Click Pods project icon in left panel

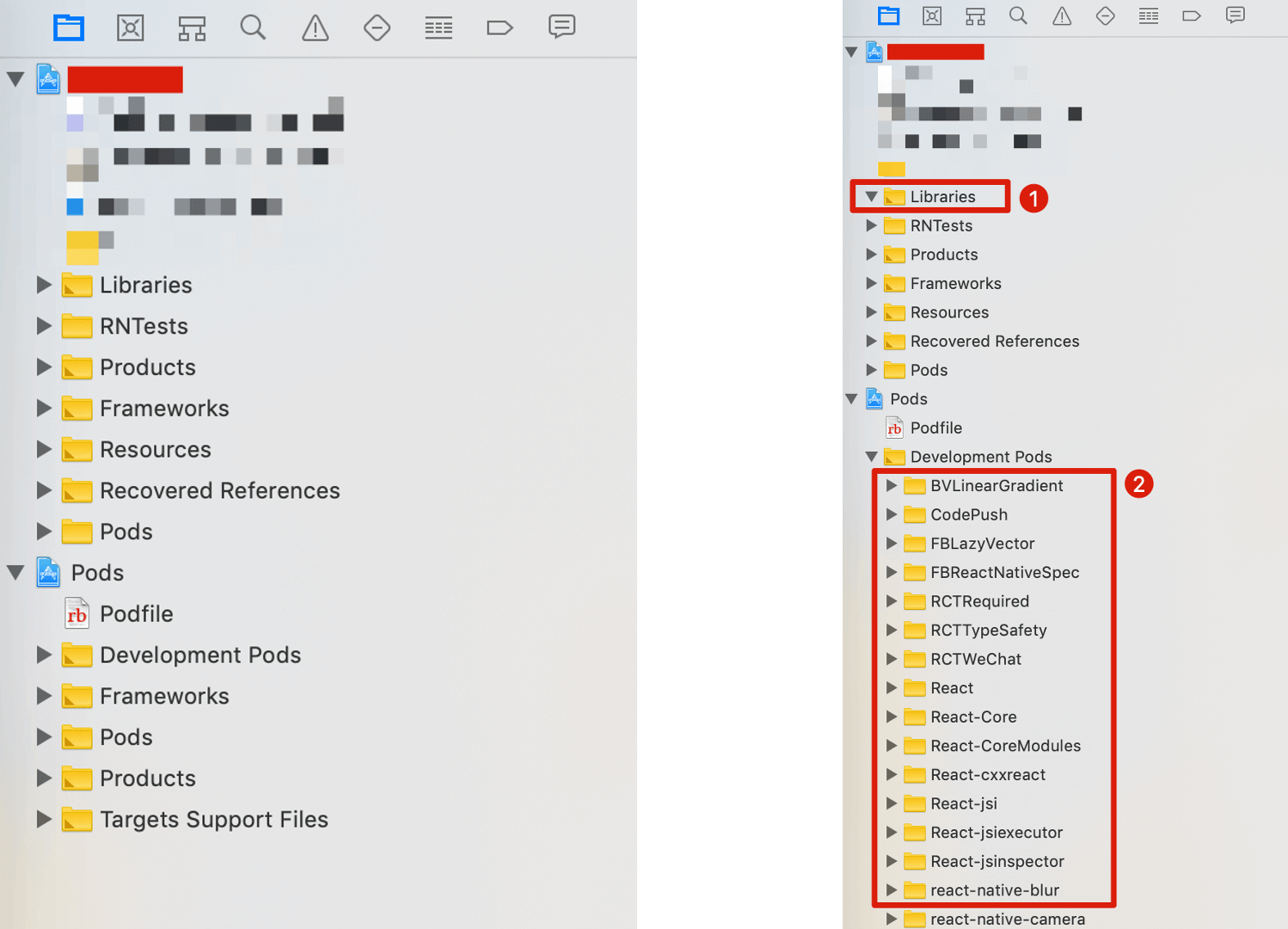48,573
